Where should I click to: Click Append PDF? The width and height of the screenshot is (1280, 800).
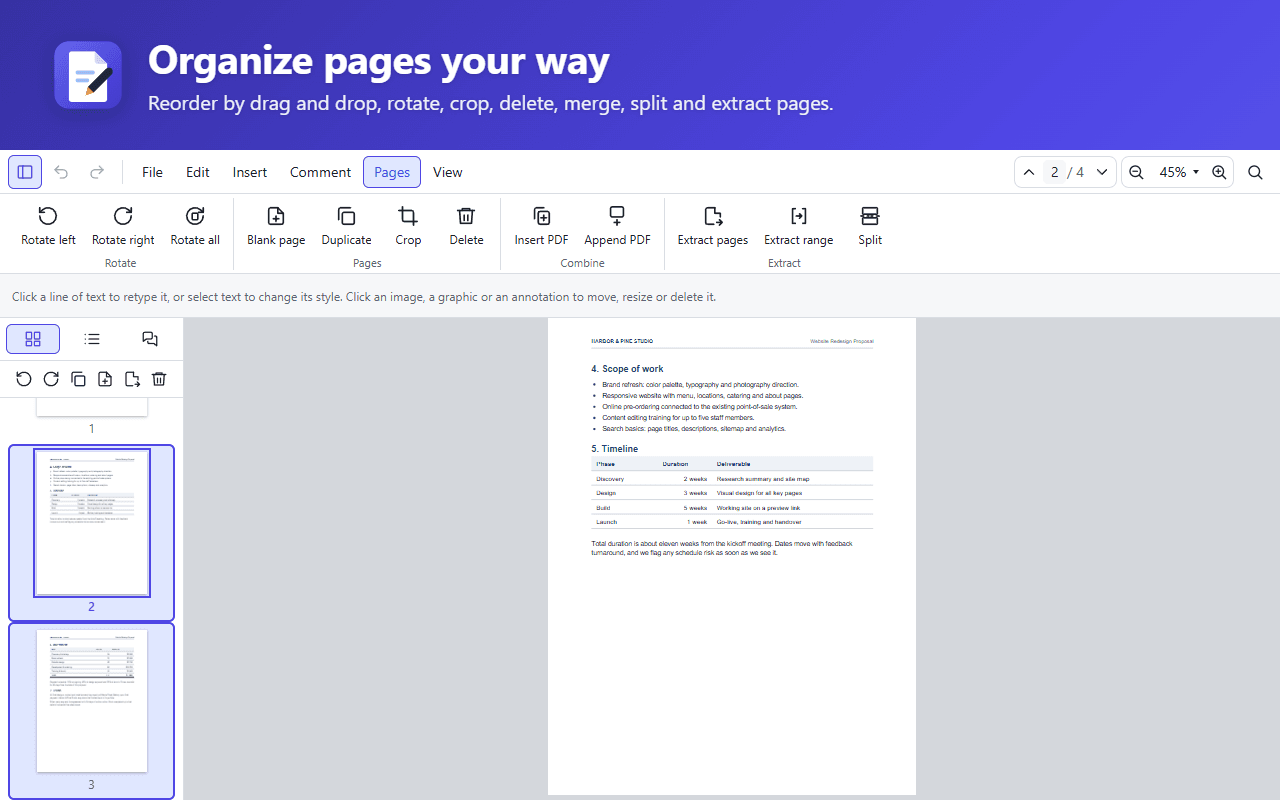pyautogui.click(x=617, y=226)
